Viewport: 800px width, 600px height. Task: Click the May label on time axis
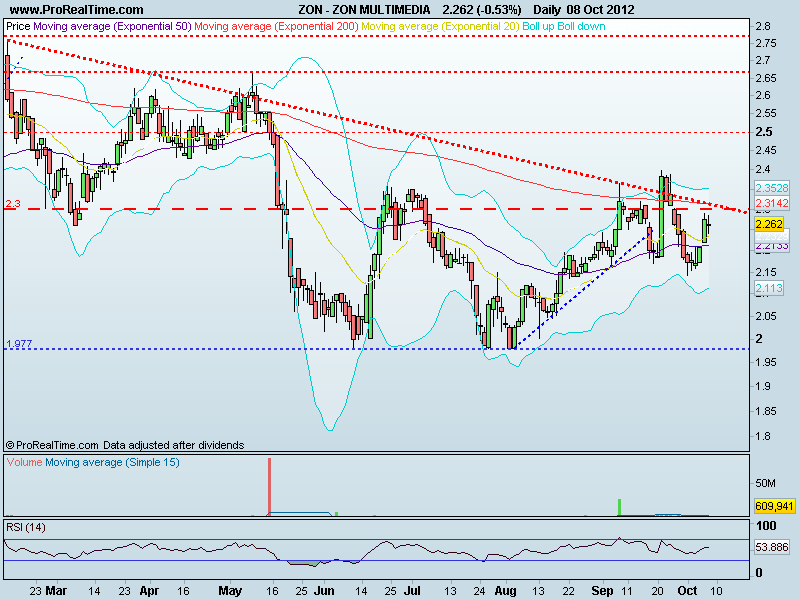[230, 591]
